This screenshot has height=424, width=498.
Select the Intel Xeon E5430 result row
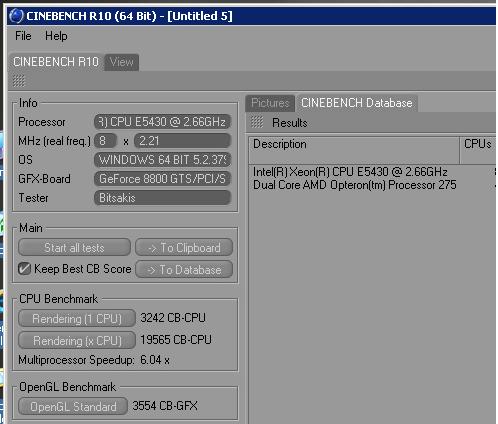[x=373, y=172]
